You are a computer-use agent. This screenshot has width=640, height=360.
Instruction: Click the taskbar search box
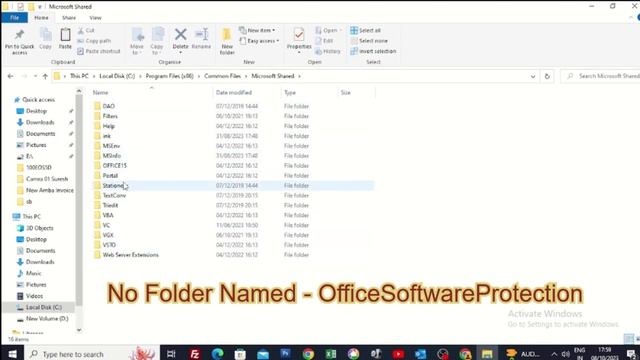[x=92, y=353]
